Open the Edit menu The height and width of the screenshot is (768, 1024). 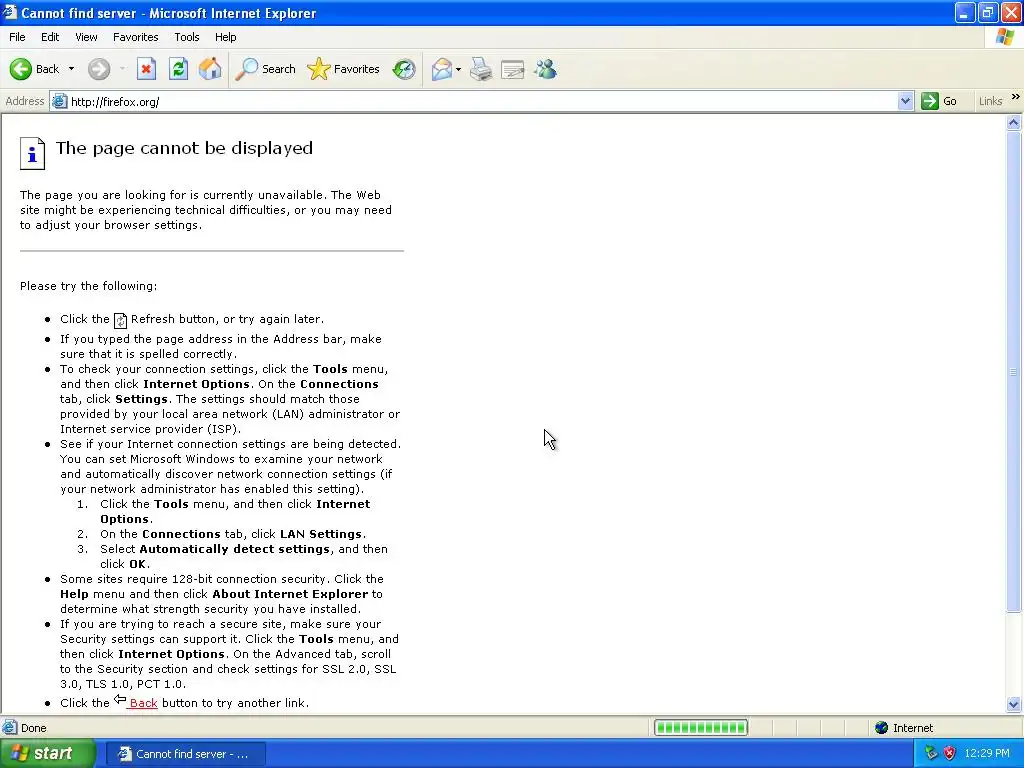click(50, 37)
